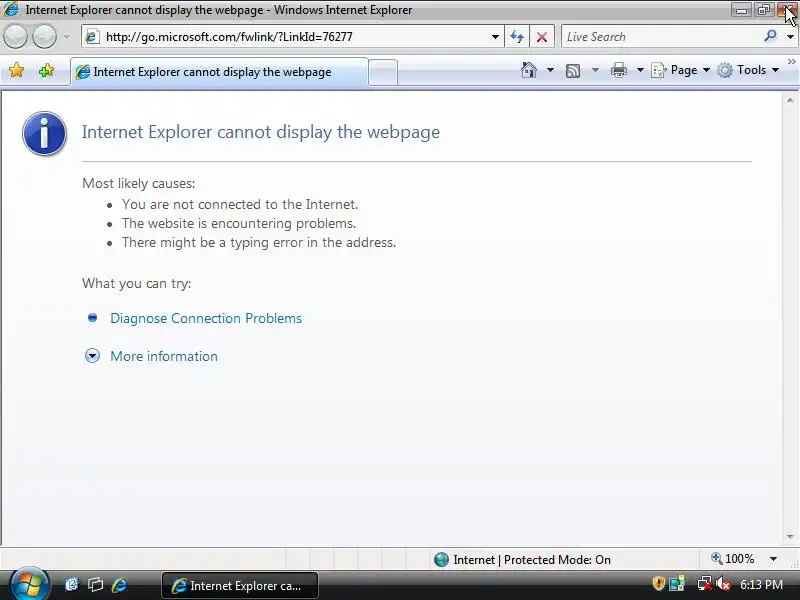Open a new blank tab
800x600 pixels.
click(x=383, y=72)
